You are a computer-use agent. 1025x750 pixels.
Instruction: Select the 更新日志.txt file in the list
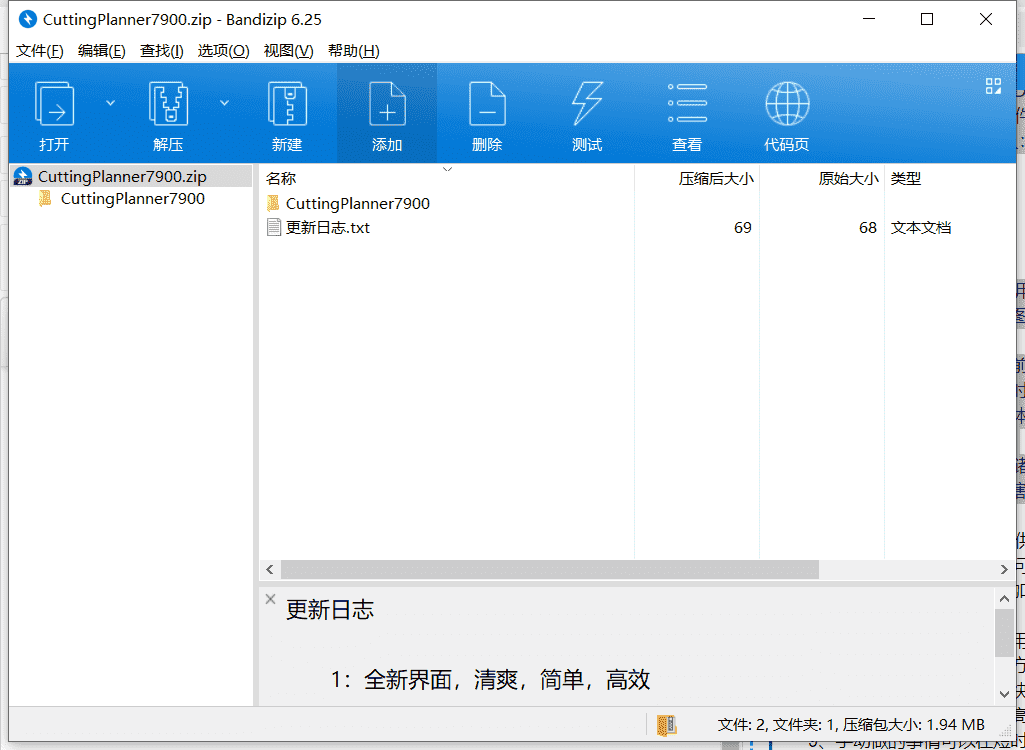click(x=328, y=228)
